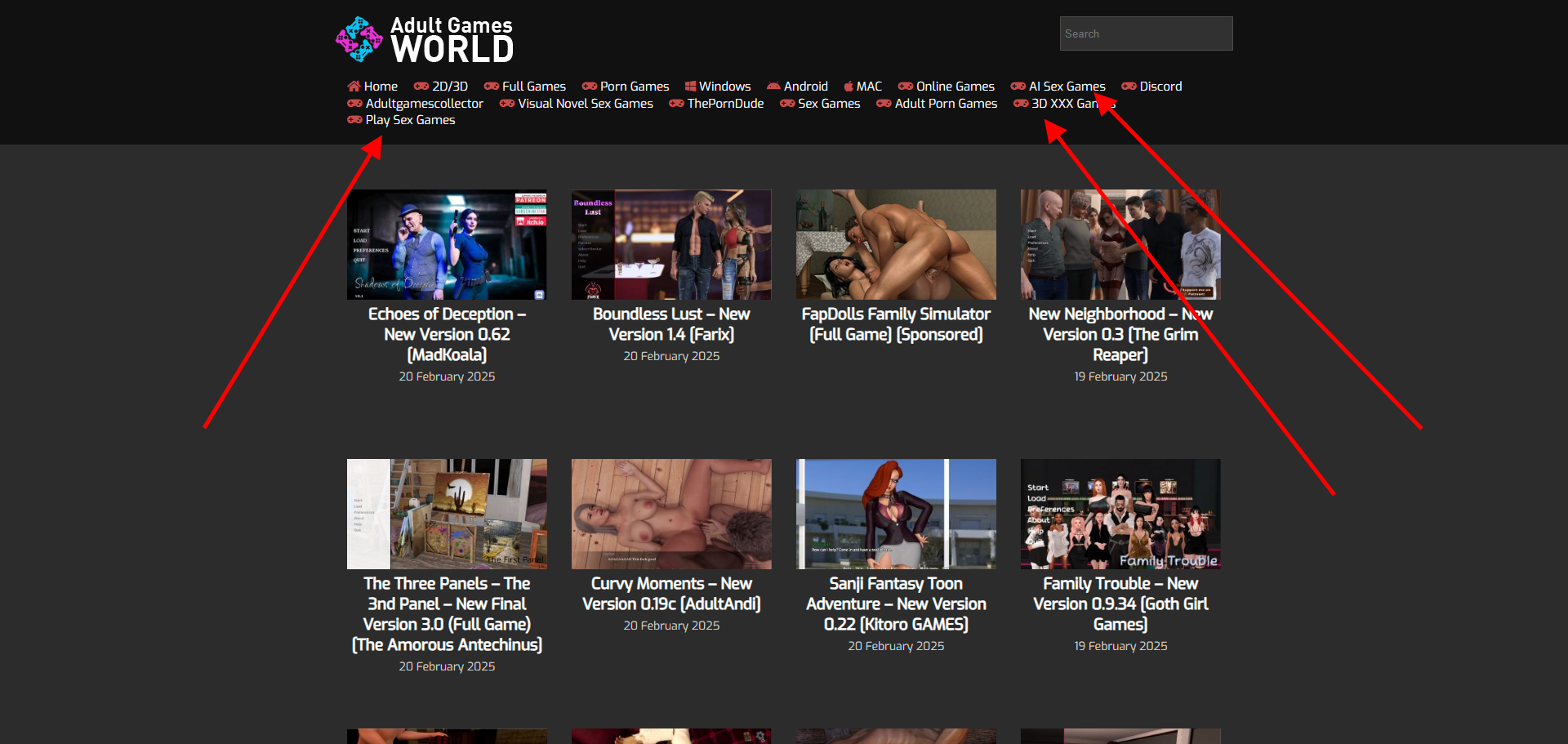This screenshot has height=744, width=1568.
Task: Click the gamepad icon beside Full Games
Action: (492, 87)
